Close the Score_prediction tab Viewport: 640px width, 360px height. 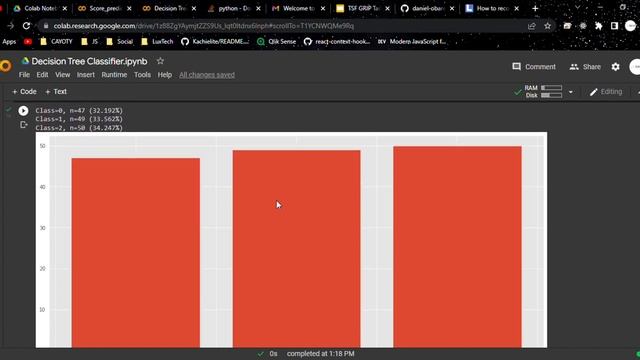click(x=129, y=8)
